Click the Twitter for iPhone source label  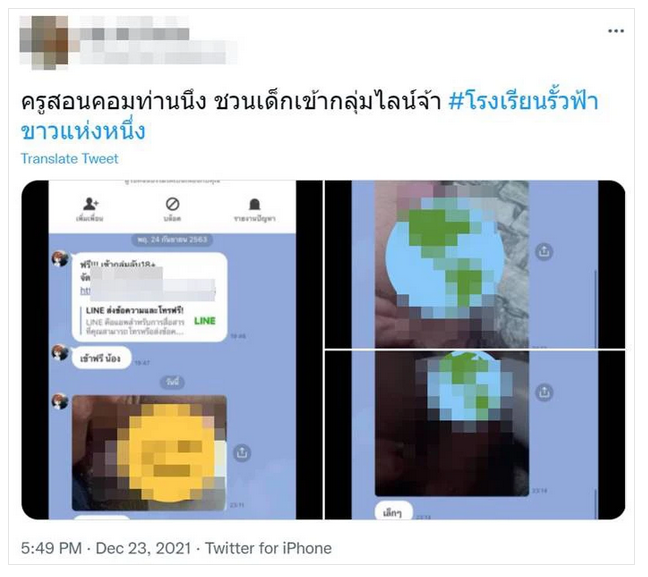(x=268, y=548)
